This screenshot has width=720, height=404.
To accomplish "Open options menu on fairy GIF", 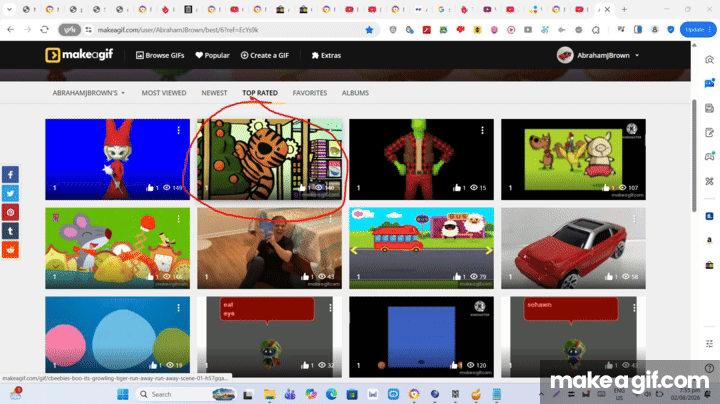I will tap(179, 130).
